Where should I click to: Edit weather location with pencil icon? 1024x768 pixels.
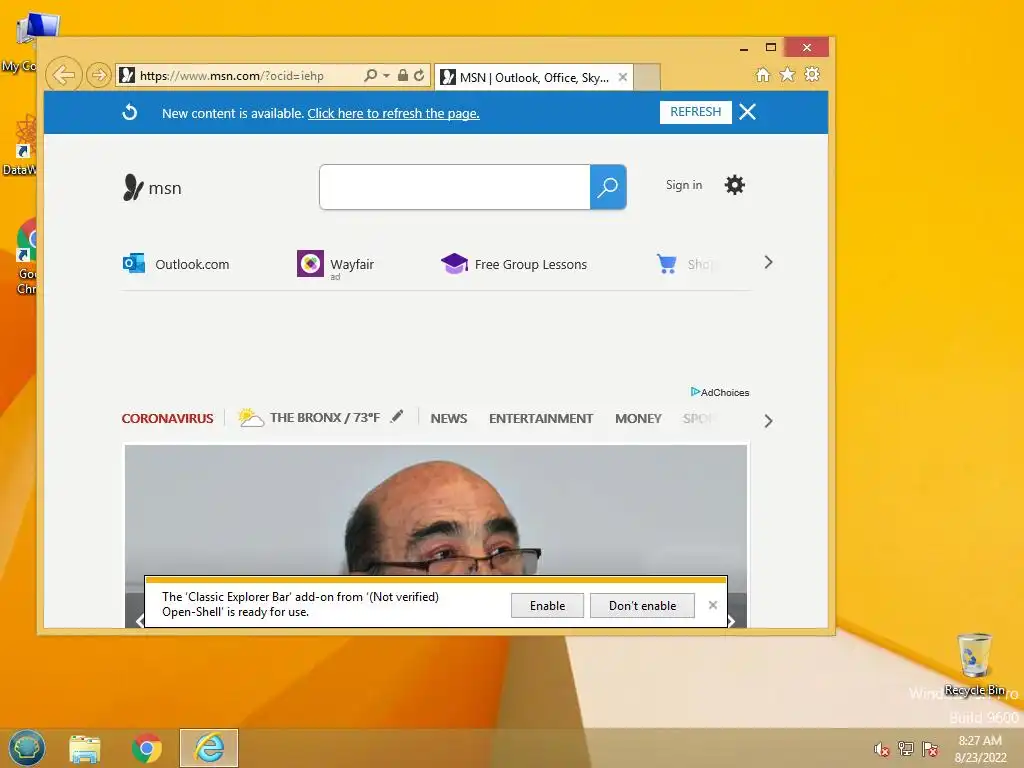tap(397, 417)
